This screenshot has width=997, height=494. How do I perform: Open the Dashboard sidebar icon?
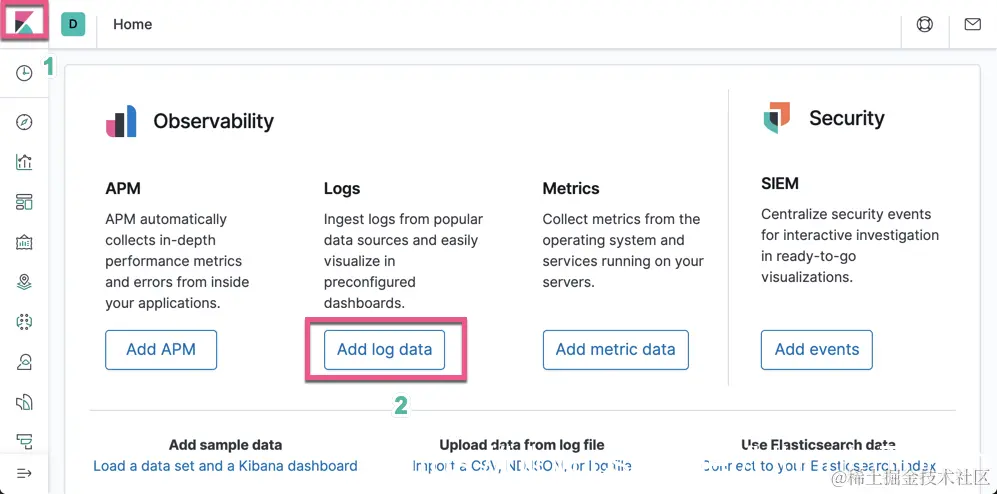pos(24,202)
